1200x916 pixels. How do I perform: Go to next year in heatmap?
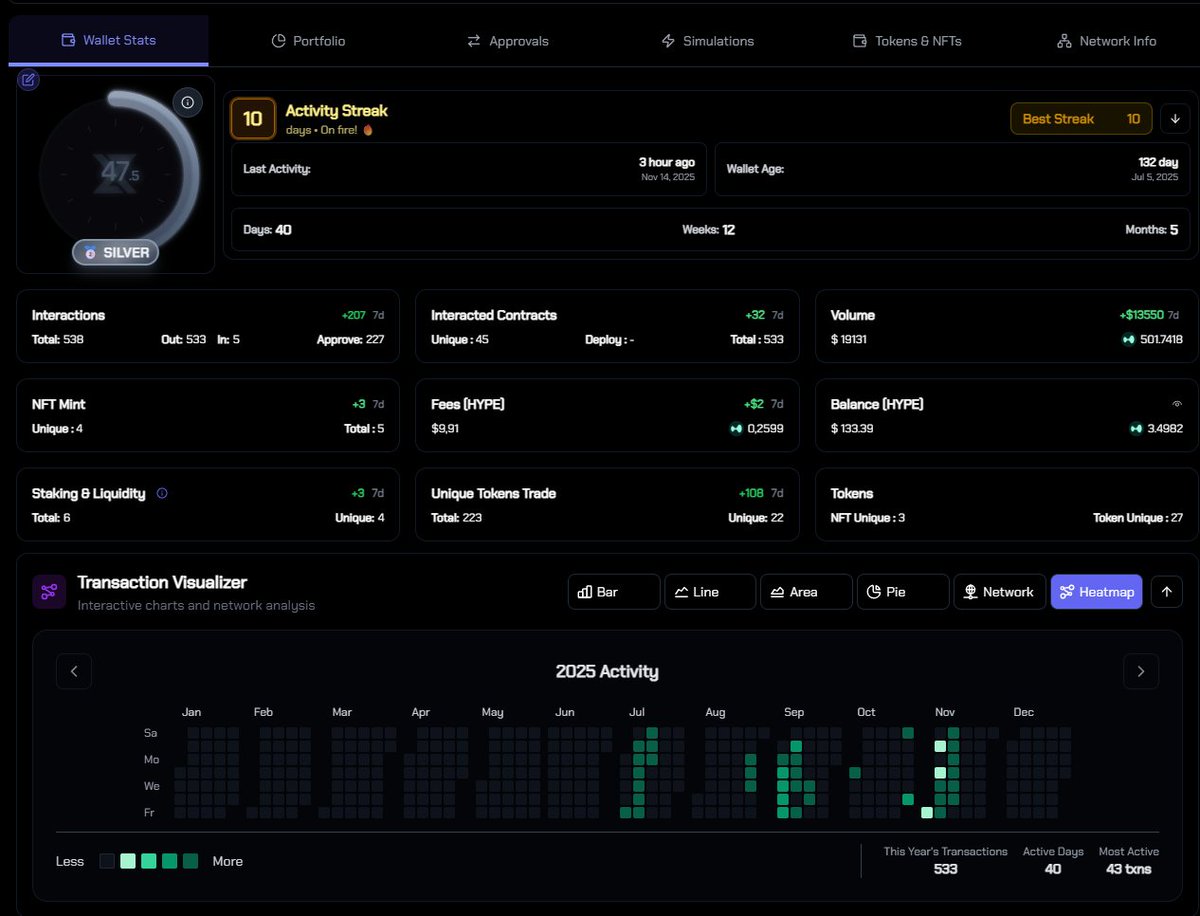click(1141, 672)
